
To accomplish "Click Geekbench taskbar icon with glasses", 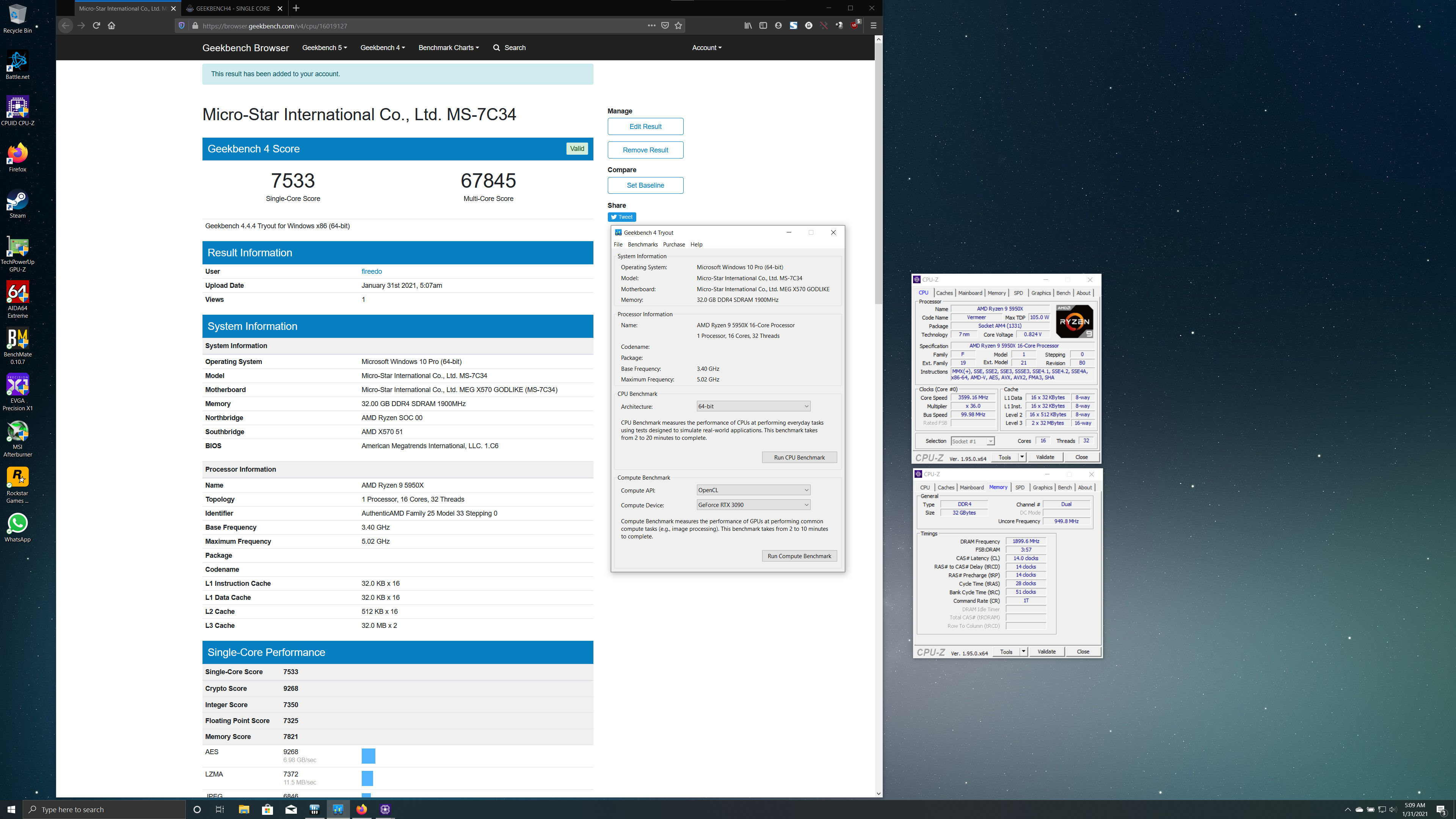I will [338, 810].
